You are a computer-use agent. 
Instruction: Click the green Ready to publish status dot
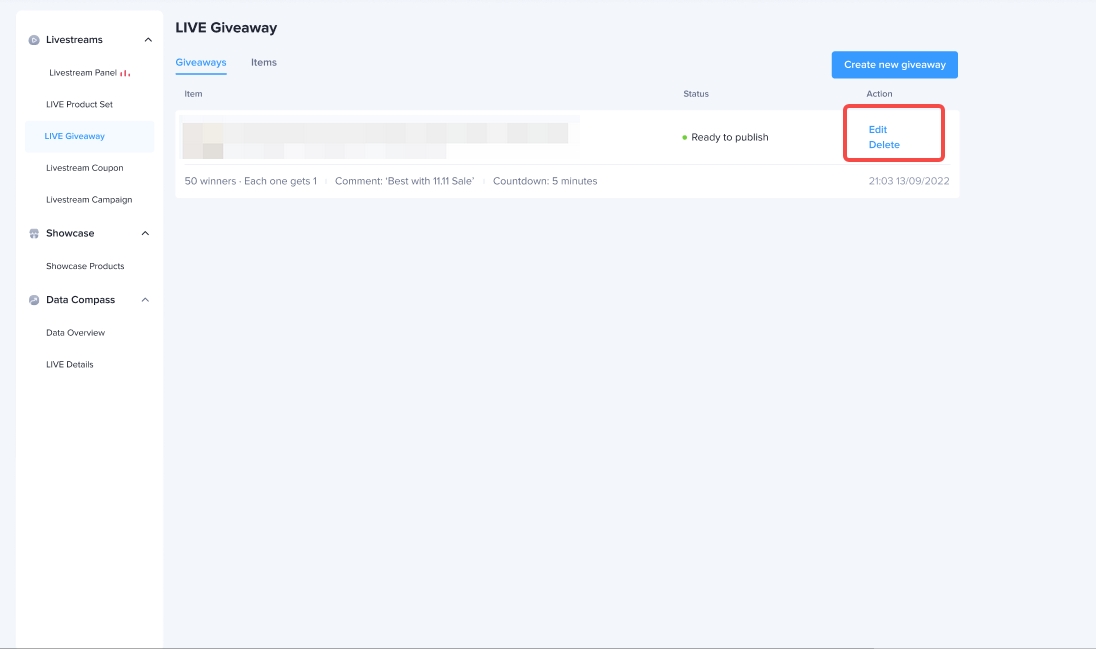pos(685,138)
